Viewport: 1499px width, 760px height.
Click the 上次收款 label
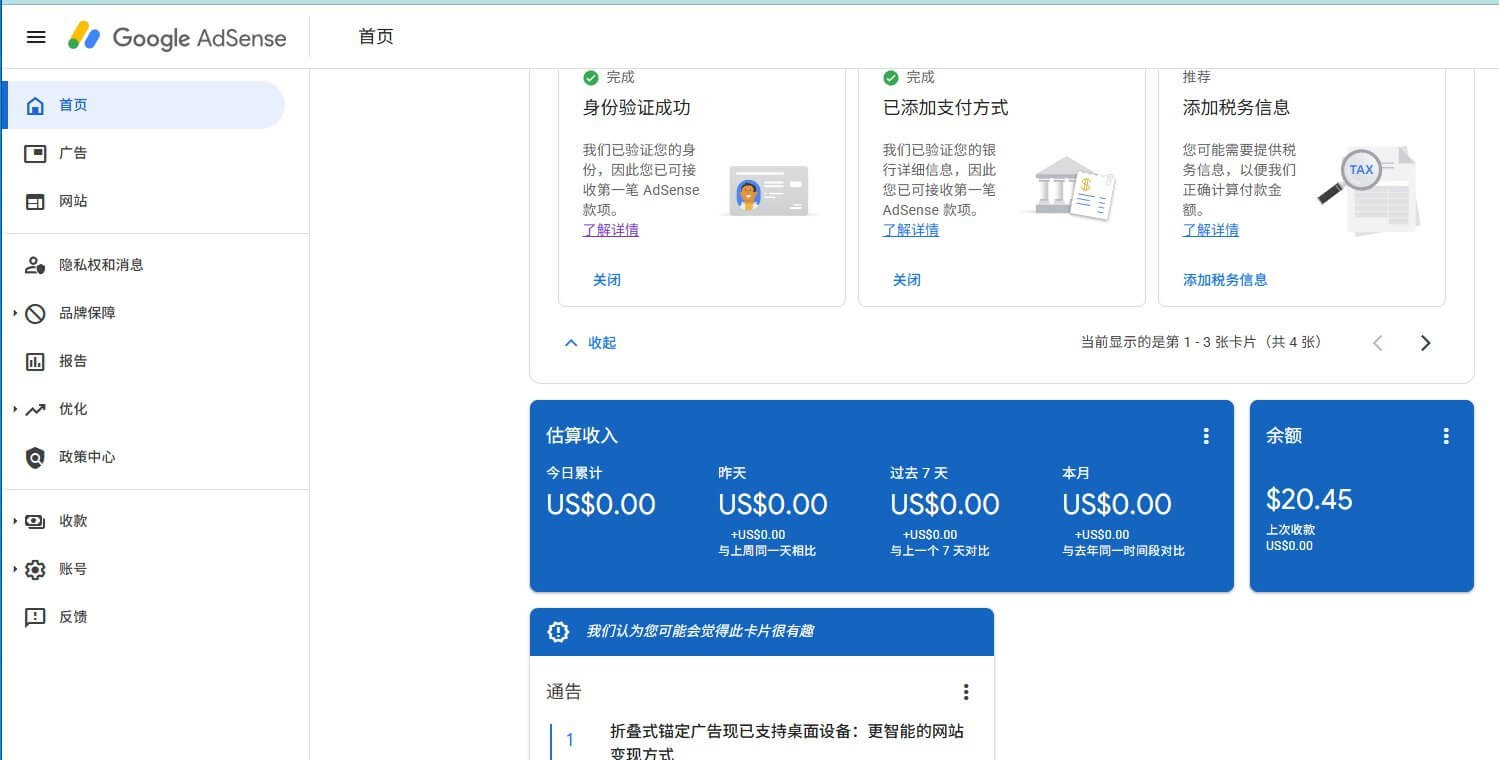(1291, 530)
